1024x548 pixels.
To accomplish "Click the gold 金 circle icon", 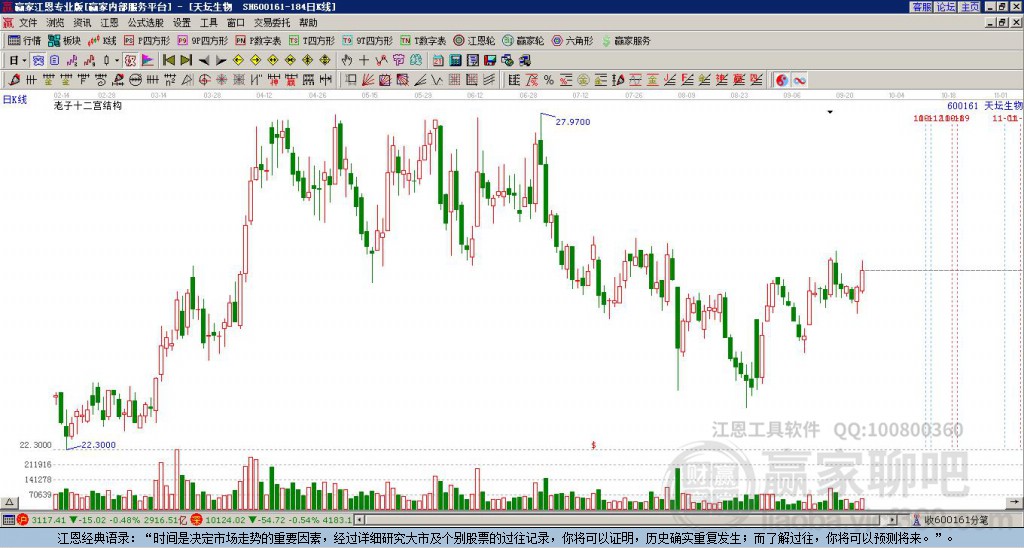I will coord(583,80).
